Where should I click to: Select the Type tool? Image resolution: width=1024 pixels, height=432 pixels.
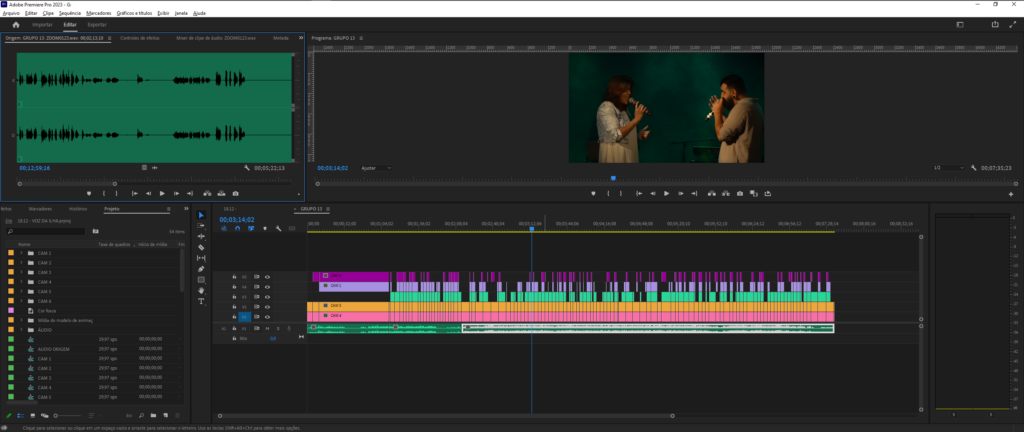[x=201, y=301]
